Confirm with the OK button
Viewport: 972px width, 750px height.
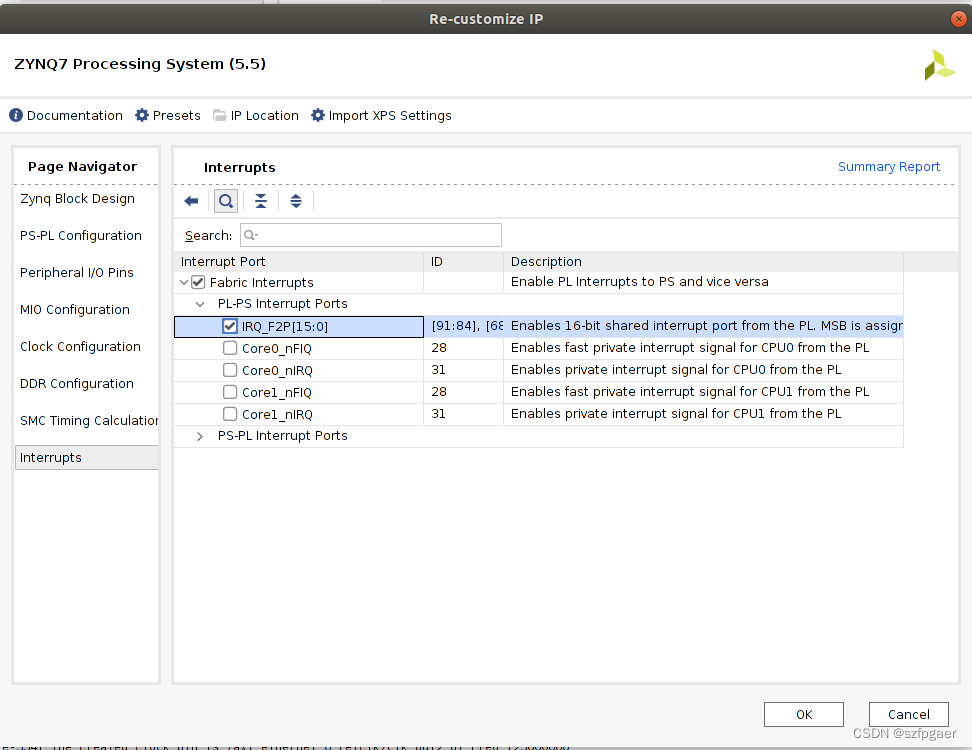(803, 714)
